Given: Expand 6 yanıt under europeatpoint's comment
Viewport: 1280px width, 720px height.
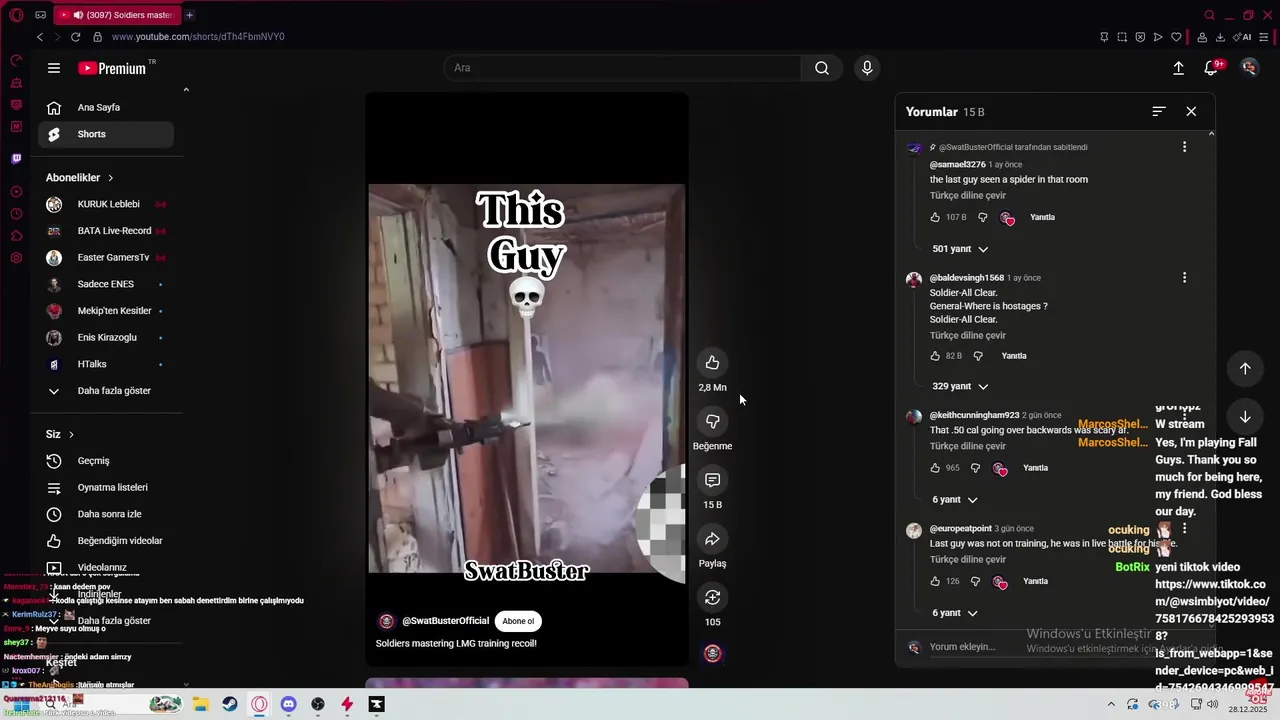Looking at the screenshot, I should tap(955, 613).
